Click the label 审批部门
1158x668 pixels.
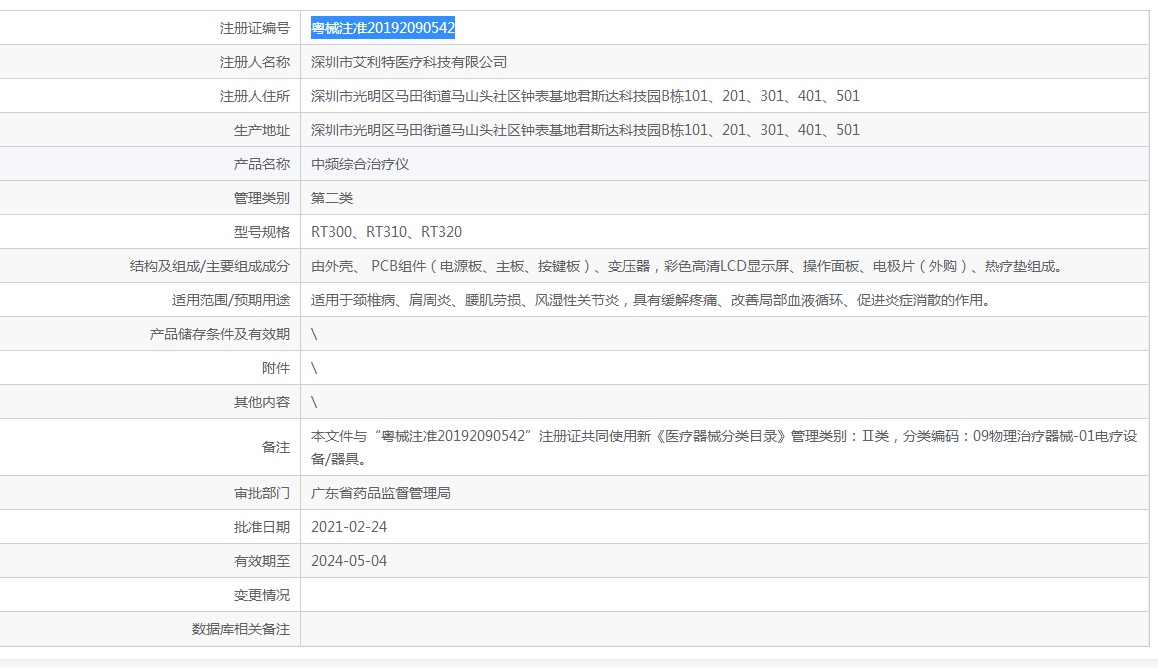pos(262,493)
